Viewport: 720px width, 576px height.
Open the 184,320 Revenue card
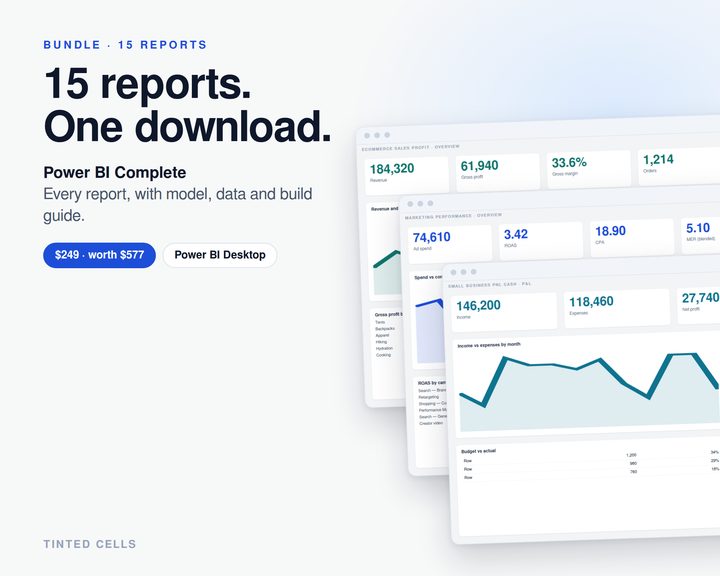coord(406,175)
